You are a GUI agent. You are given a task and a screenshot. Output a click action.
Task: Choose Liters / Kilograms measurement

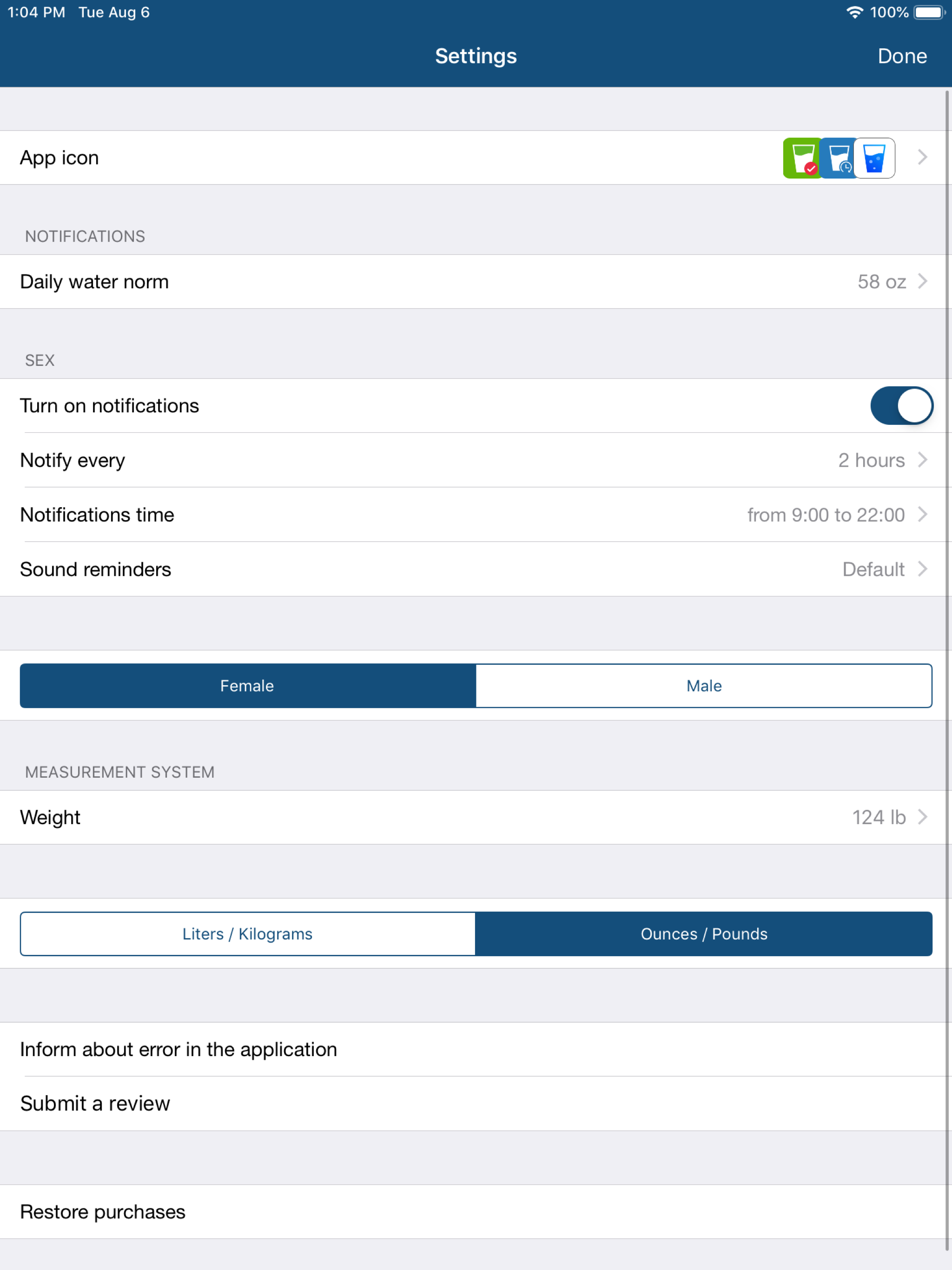coord(247,933)
